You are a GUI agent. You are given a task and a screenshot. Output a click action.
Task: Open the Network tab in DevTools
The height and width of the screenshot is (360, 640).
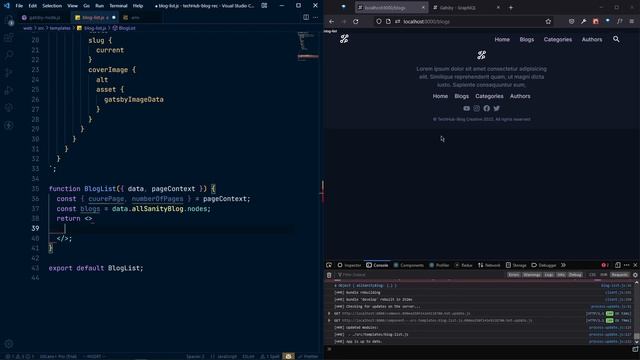click(x=489, y=265)
